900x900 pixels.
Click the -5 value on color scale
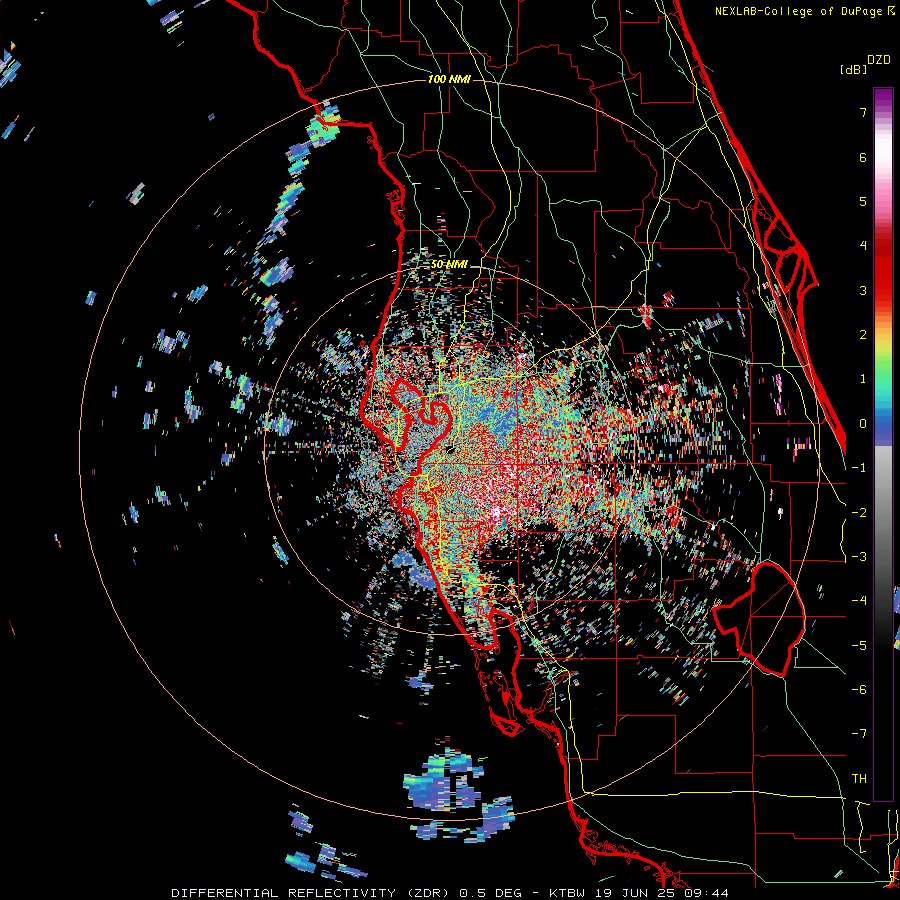859,646
